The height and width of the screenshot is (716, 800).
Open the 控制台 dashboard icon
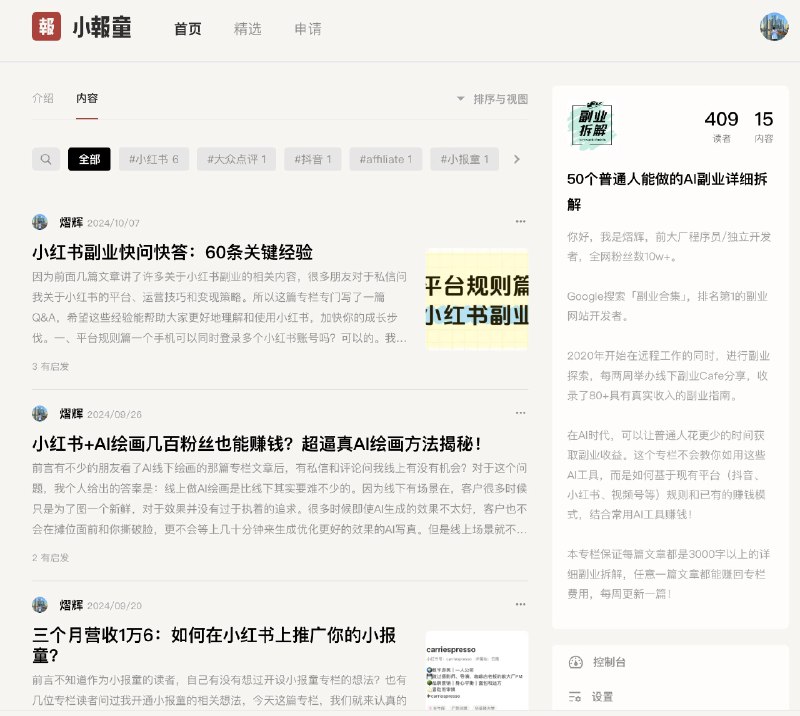pyautogui.click(x=575, y=661)
